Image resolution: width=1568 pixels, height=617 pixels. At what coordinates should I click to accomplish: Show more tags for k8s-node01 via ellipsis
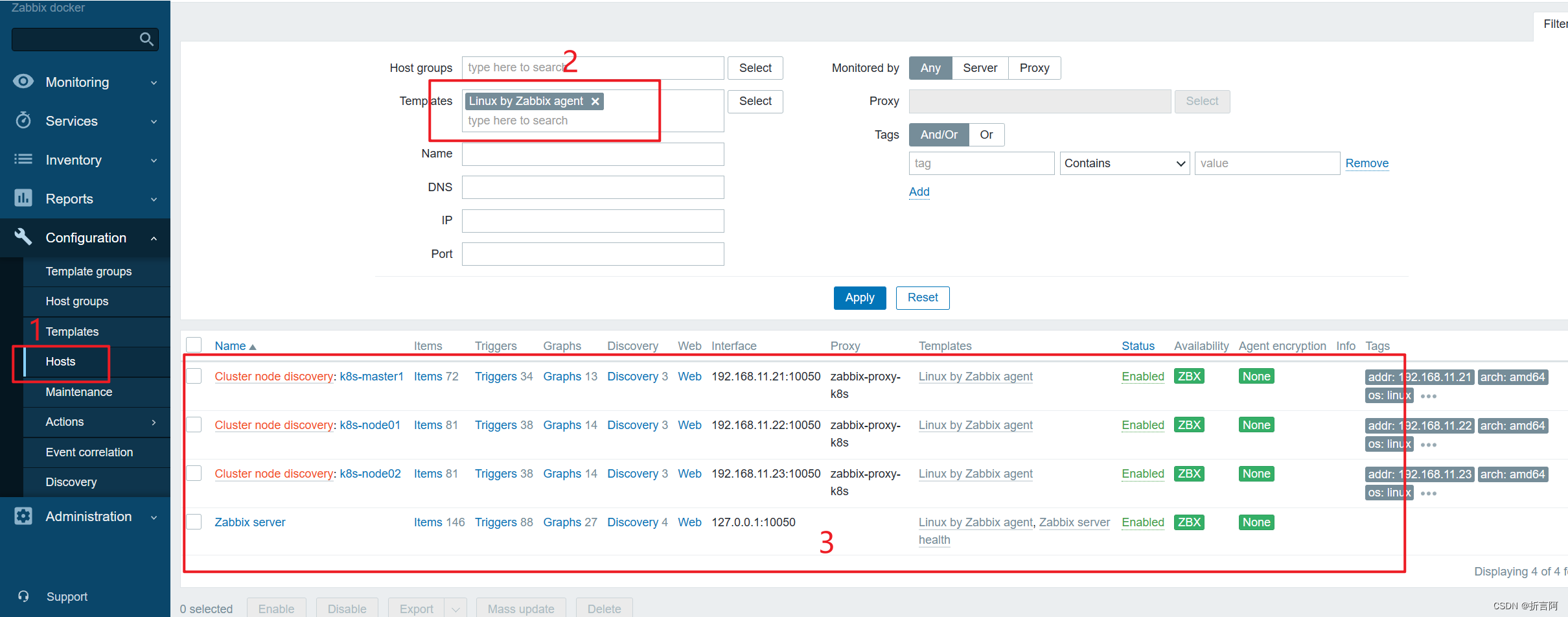click(1429, 445)
